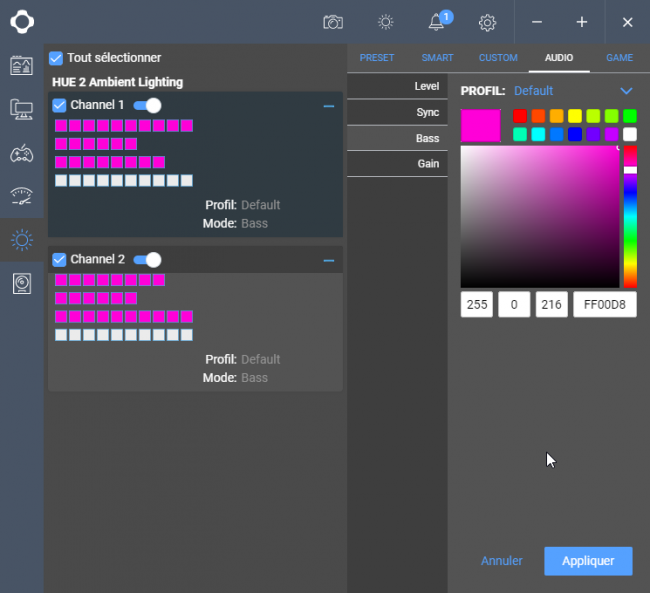This screenshot has width=650, height=593.
Task: Uncheck the Channel 2 checkbox
Action: point(59,260)
